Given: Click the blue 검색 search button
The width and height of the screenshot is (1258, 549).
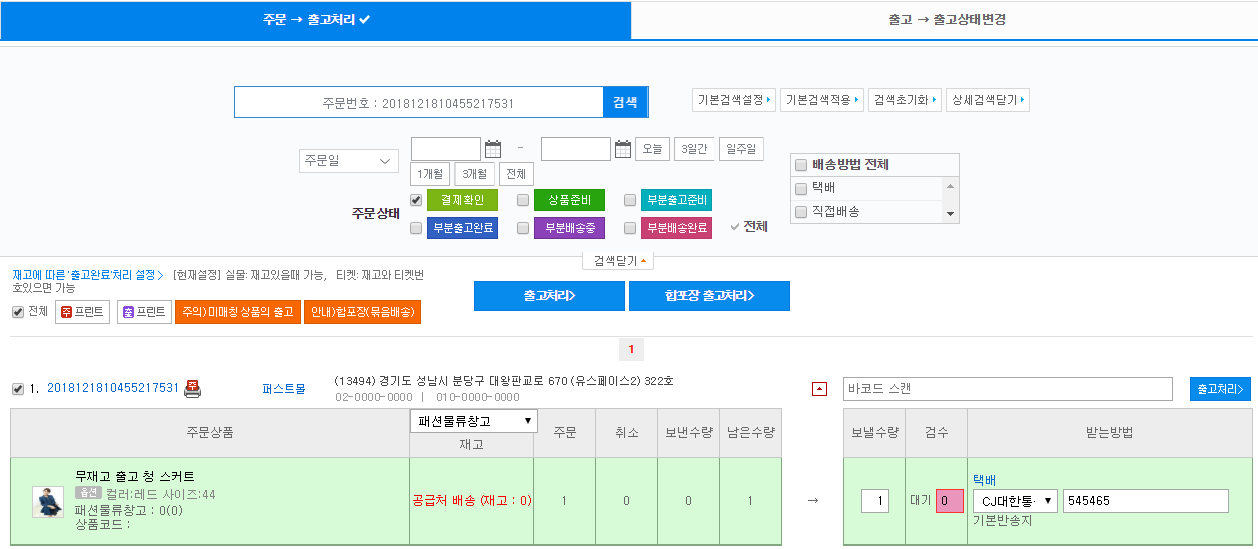Looking at the screenshot, I should pos(625,102).
